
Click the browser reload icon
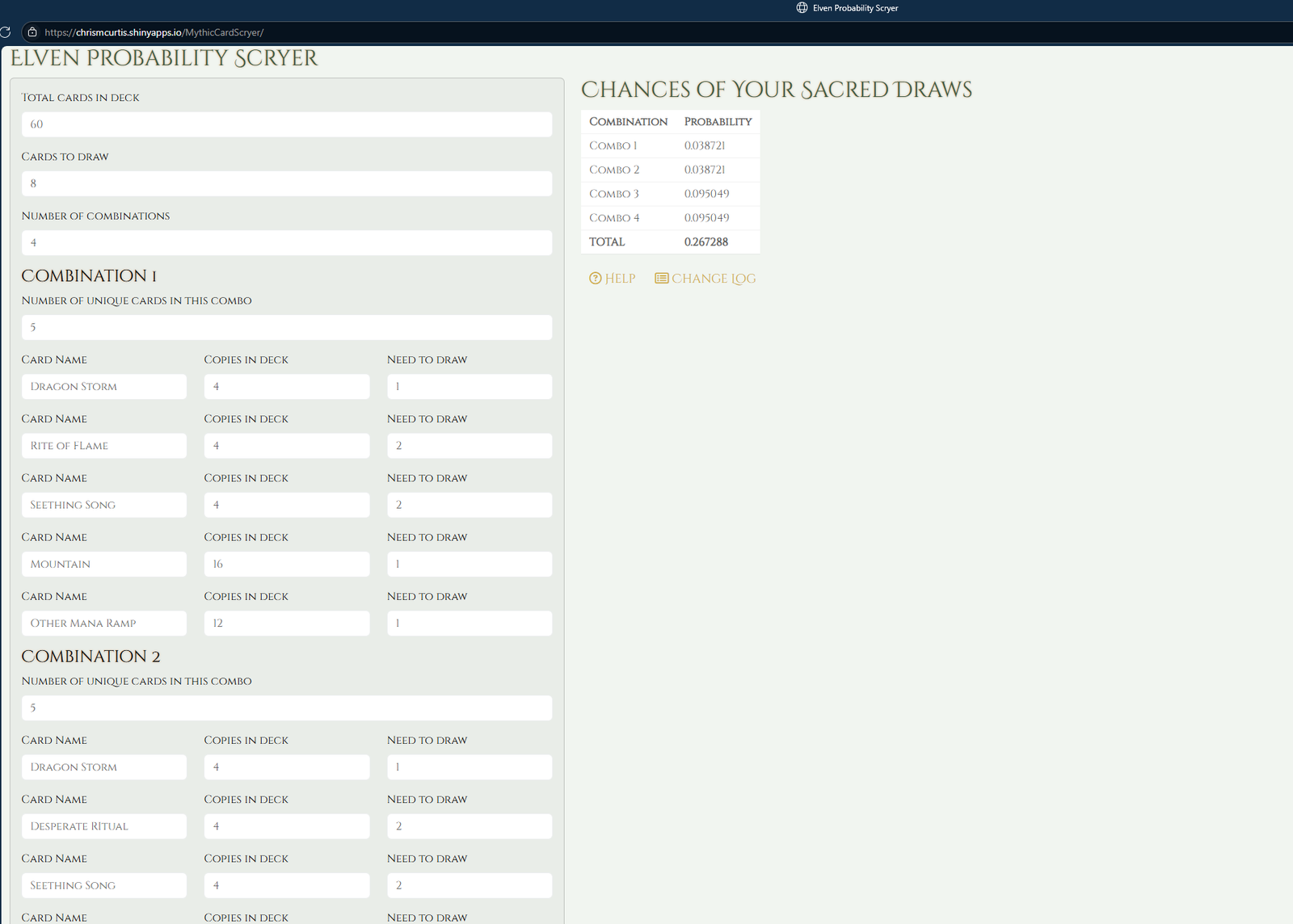(5, 32)
